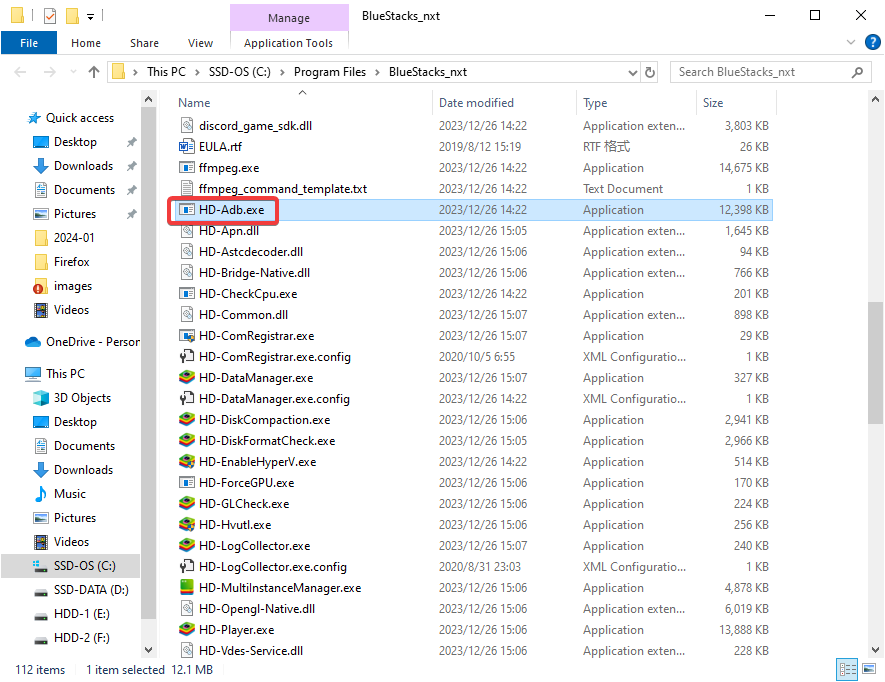Screen dimensions: 885x682
Task: Click the Up one level arrow
Action: (94, 72)
